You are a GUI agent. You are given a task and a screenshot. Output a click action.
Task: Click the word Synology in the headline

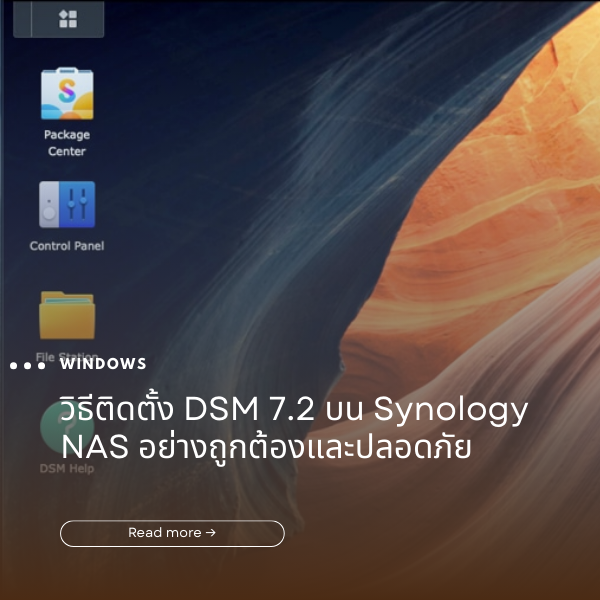pos(451,410)
